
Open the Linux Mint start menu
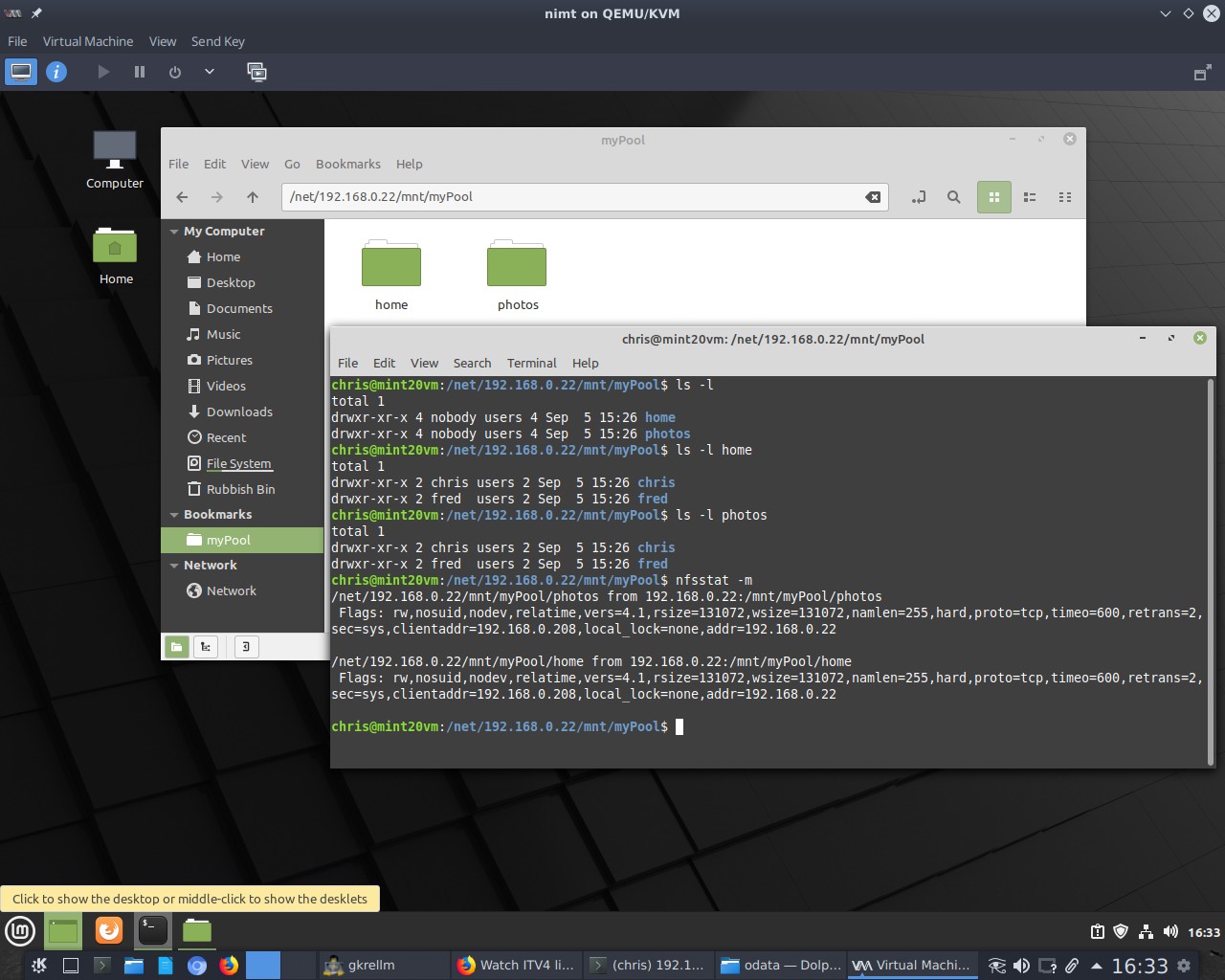tap(19, 930)
